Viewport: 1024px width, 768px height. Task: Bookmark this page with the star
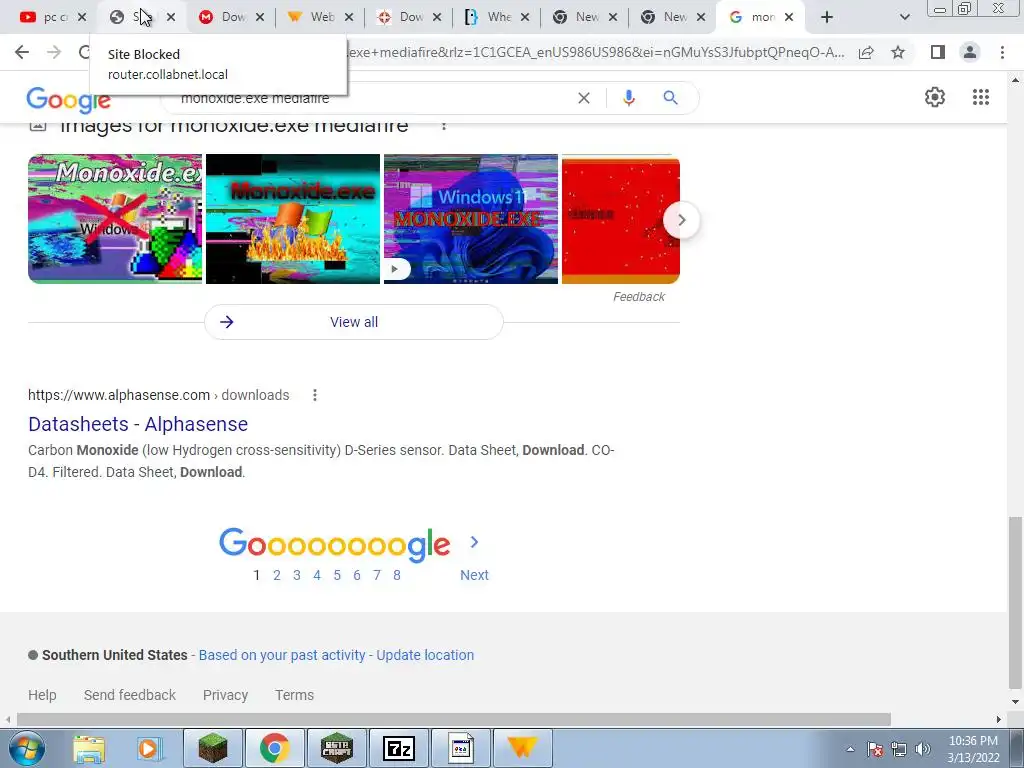coord(898,52)
